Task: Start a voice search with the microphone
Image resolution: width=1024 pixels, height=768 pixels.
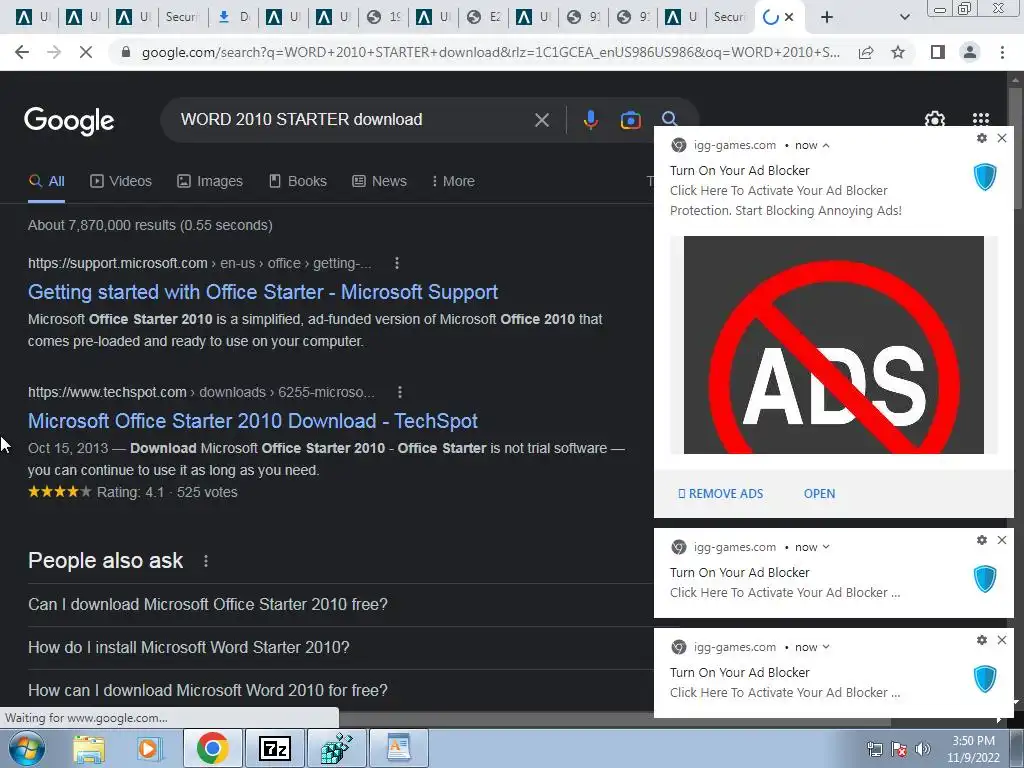Action: pos(590,120)
